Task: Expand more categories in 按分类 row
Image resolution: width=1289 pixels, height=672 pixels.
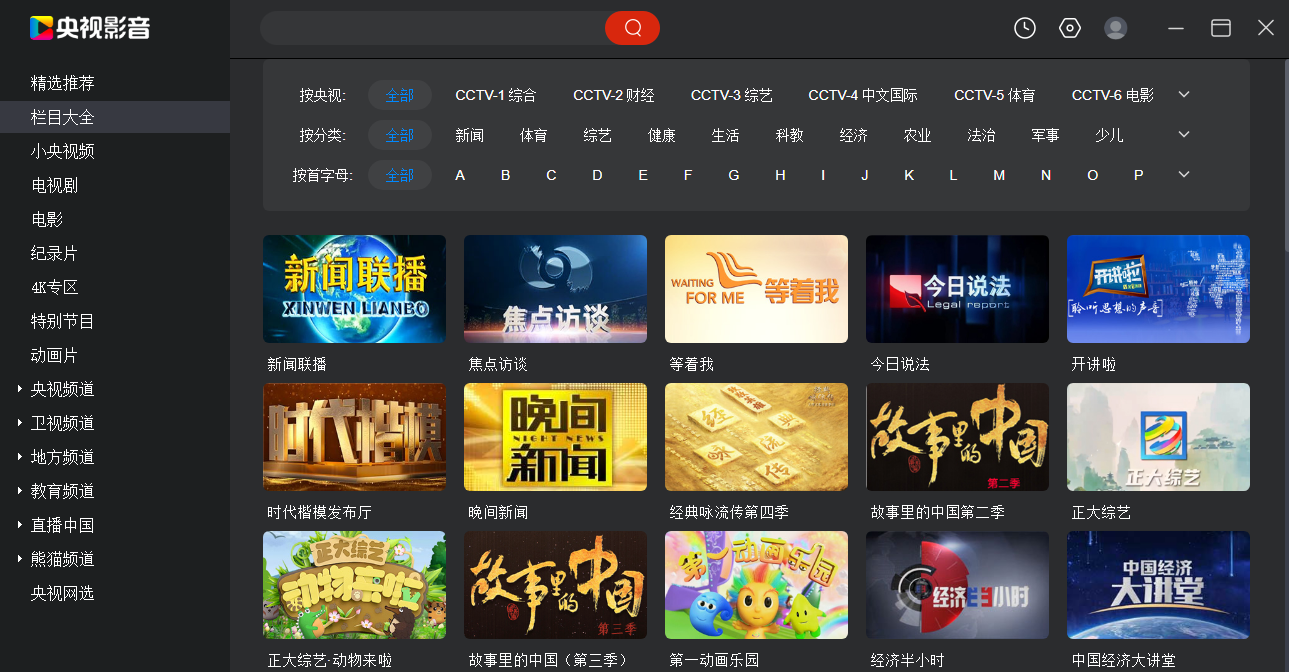Action: [1184, 135]
